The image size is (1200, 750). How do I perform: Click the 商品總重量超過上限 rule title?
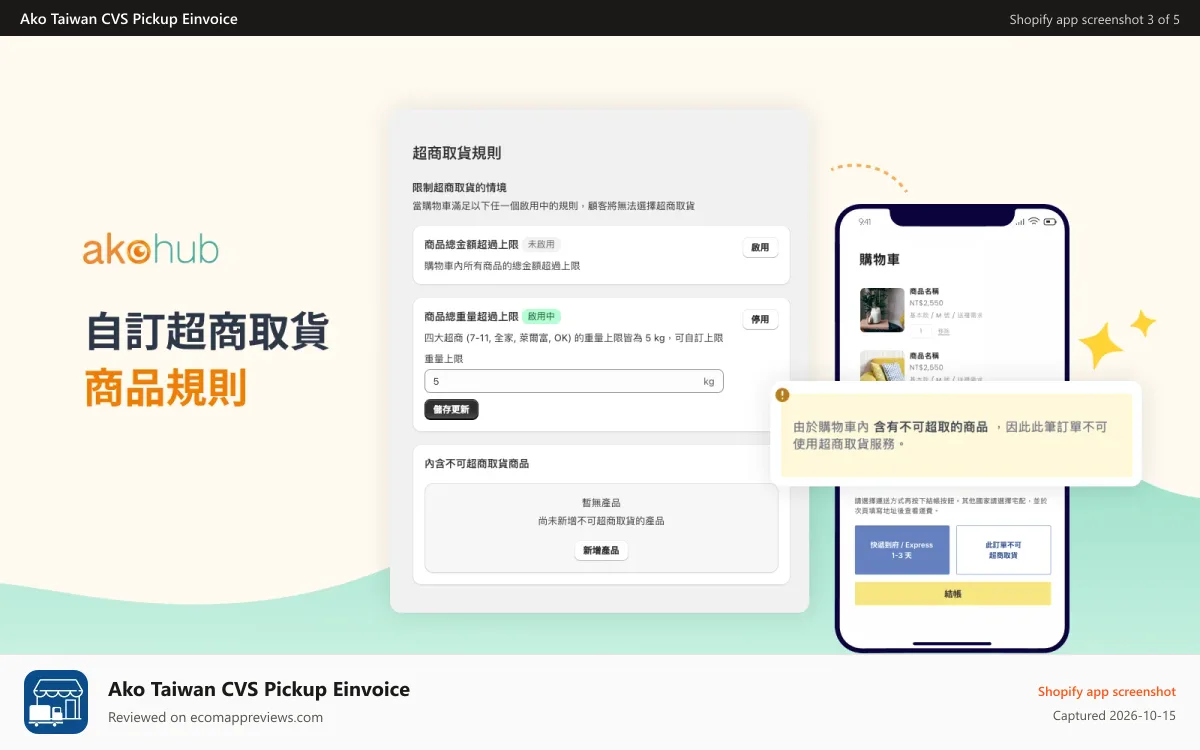click(x=471, y=316)
